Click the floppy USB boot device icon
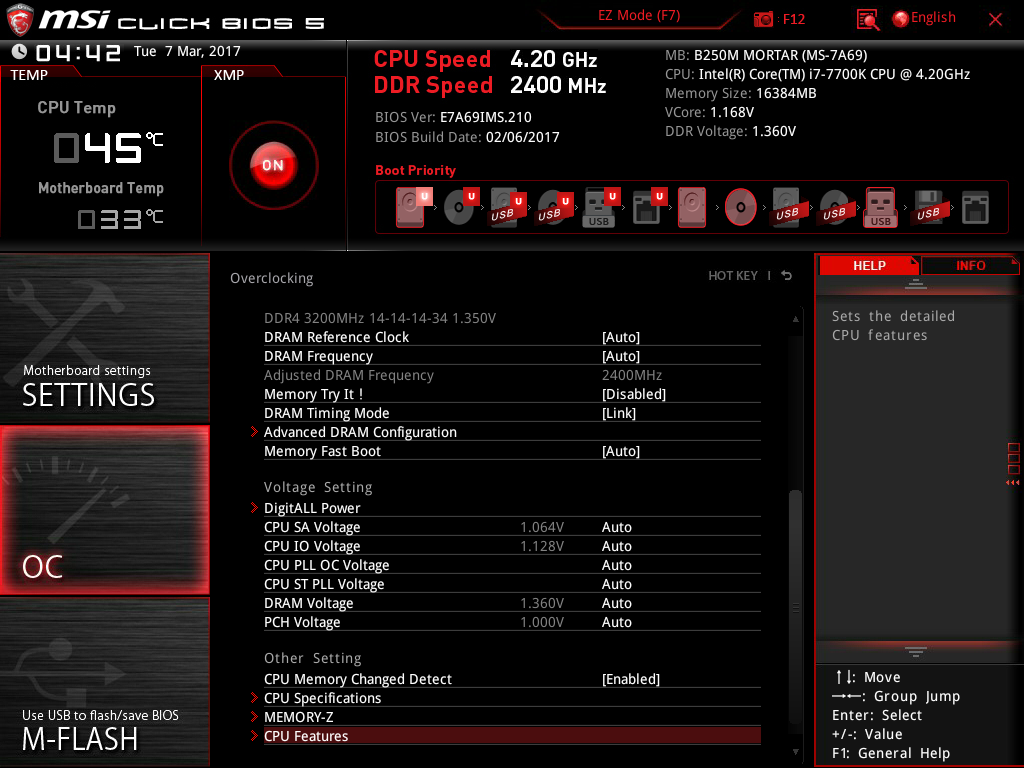1024x768 pixels. (x=928, y=207)
